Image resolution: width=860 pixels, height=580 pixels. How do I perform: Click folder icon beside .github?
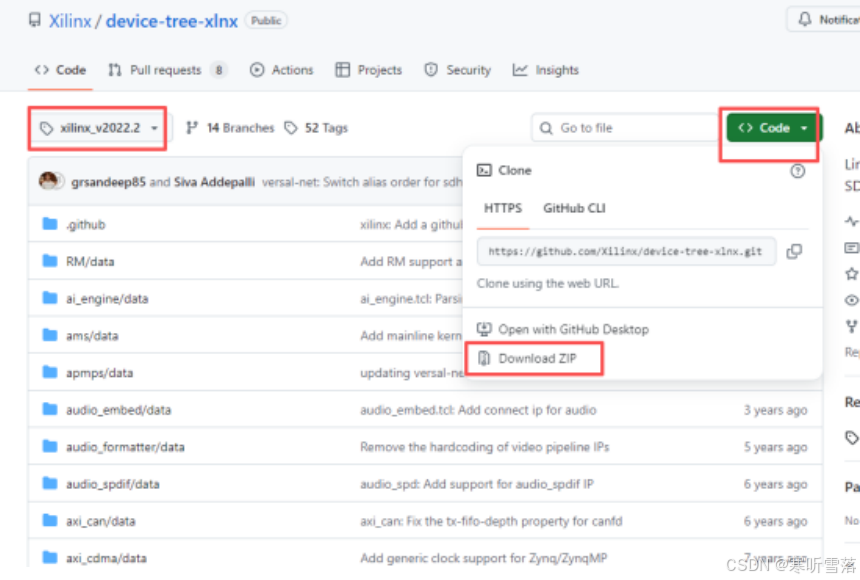pos(50,224)
